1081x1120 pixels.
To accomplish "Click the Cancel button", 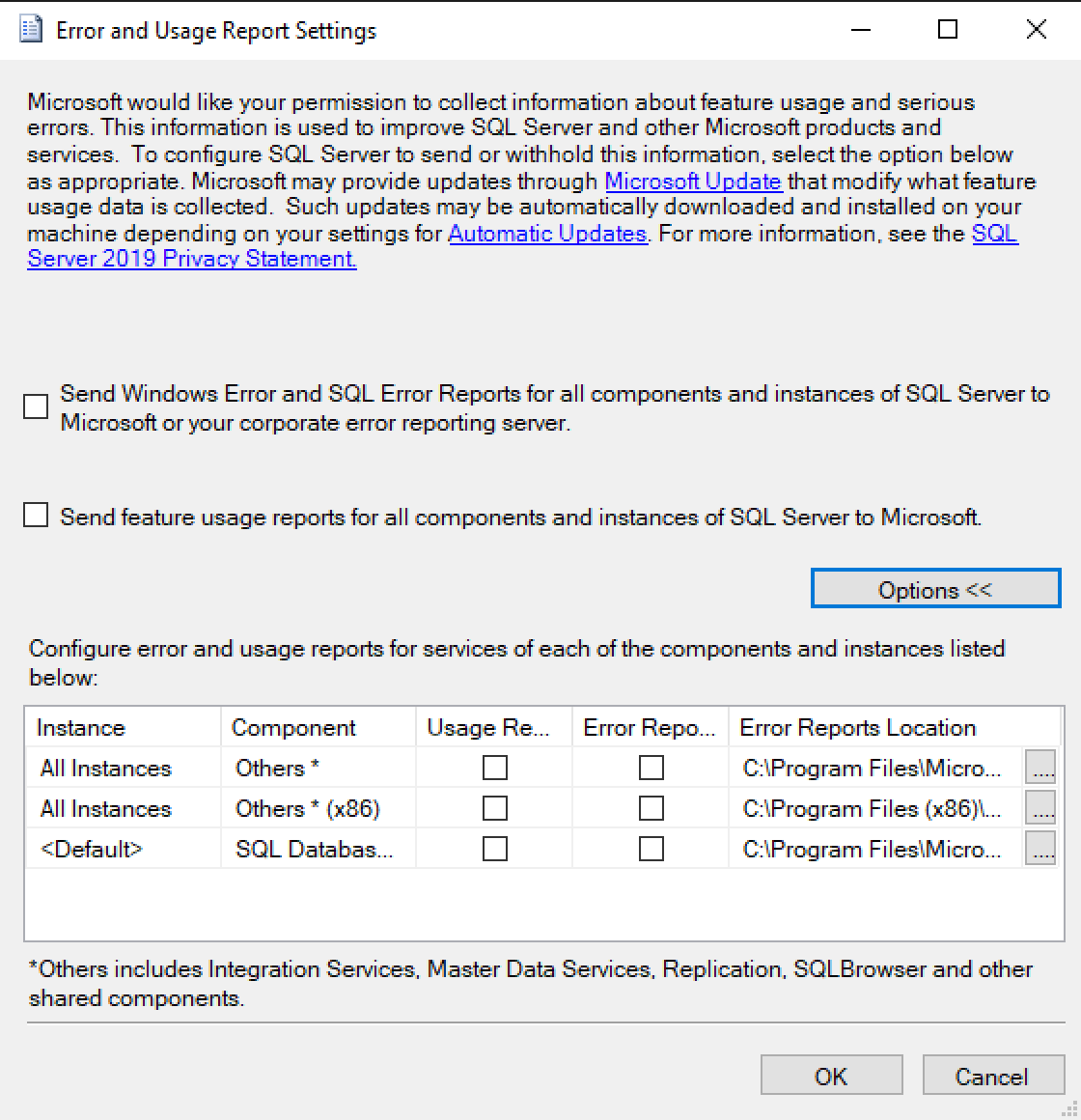I will (991, 1076).
